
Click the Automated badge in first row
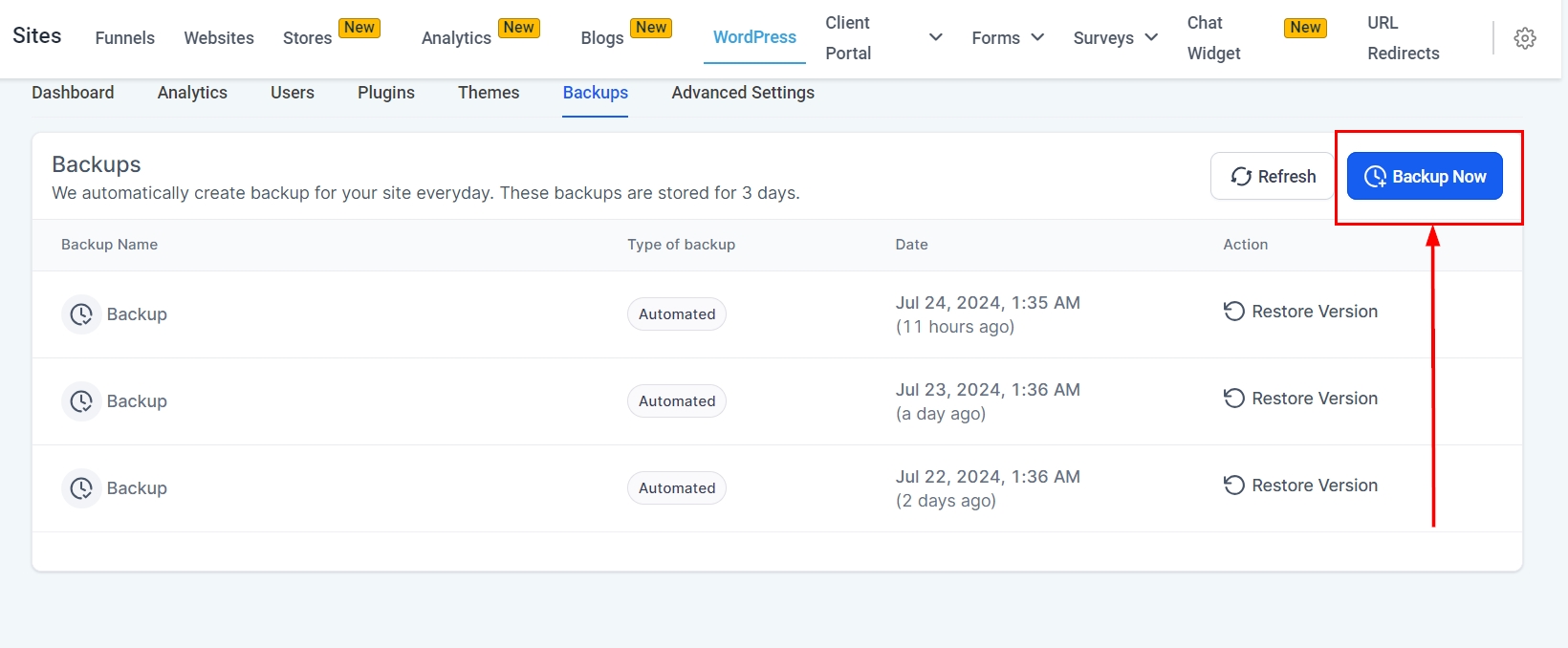point(677,314)
